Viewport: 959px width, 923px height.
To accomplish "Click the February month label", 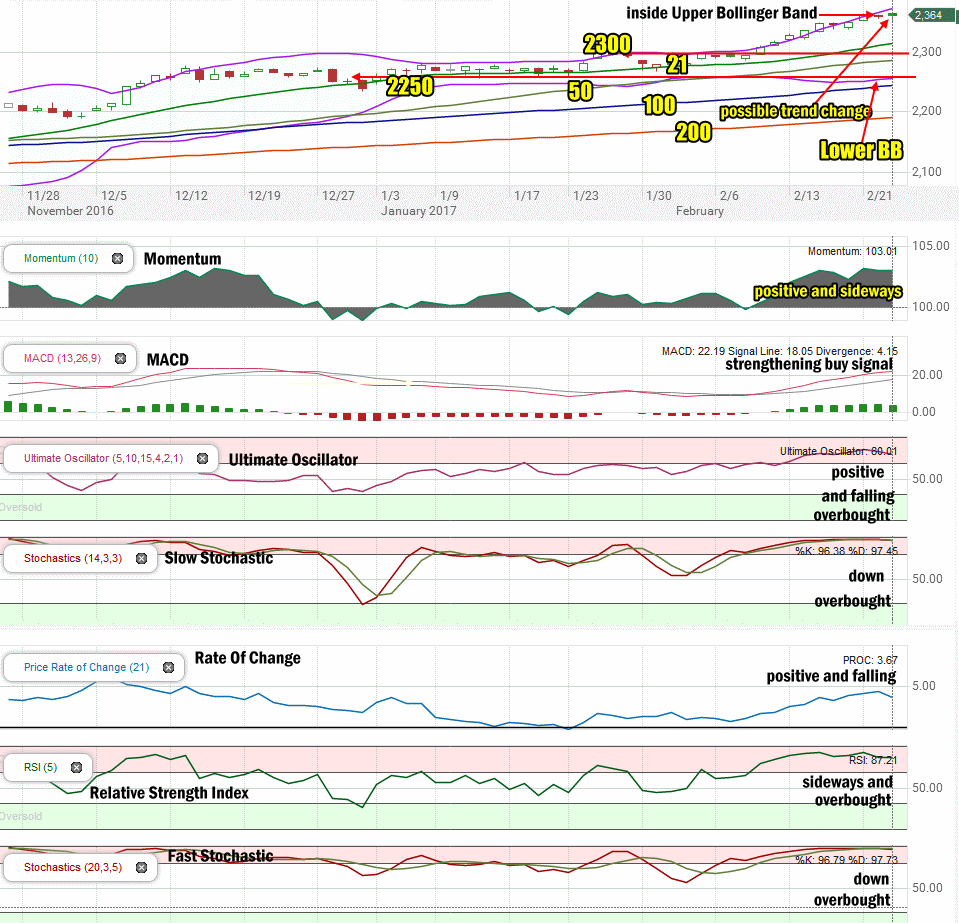I will coord(700,211).
